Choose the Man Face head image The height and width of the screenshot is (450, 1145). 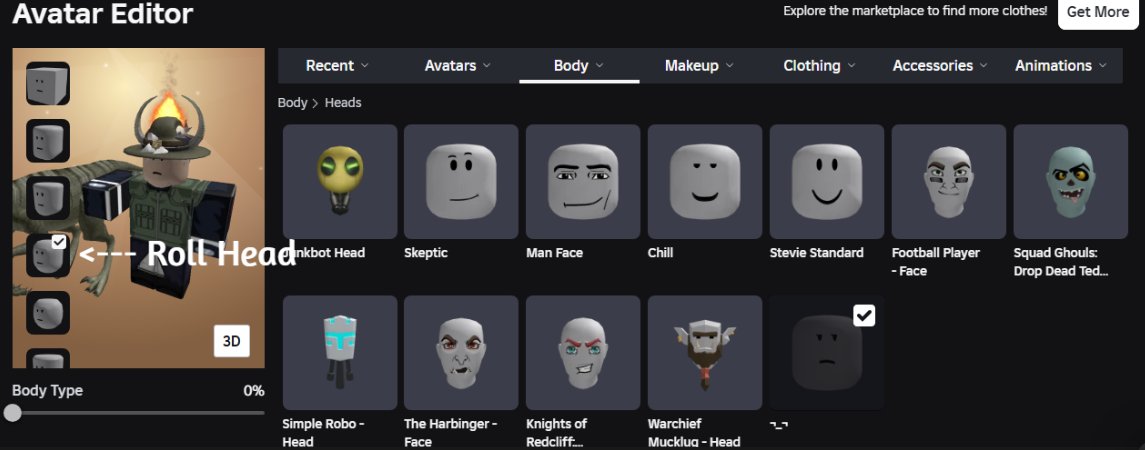pyautogui.click(x=583, y=182)
